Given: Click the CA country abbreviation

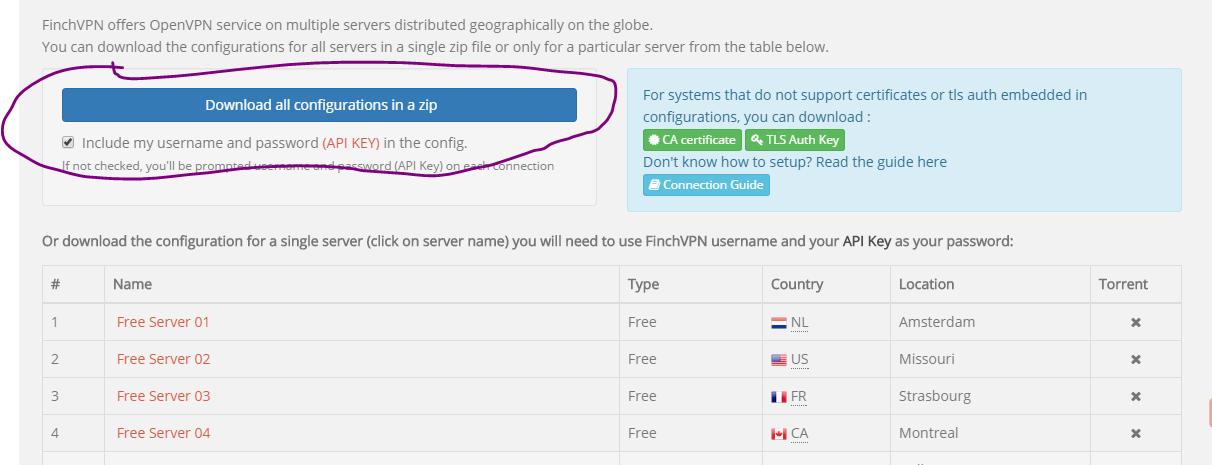Looking at the screenshot, I should point(799,433).
